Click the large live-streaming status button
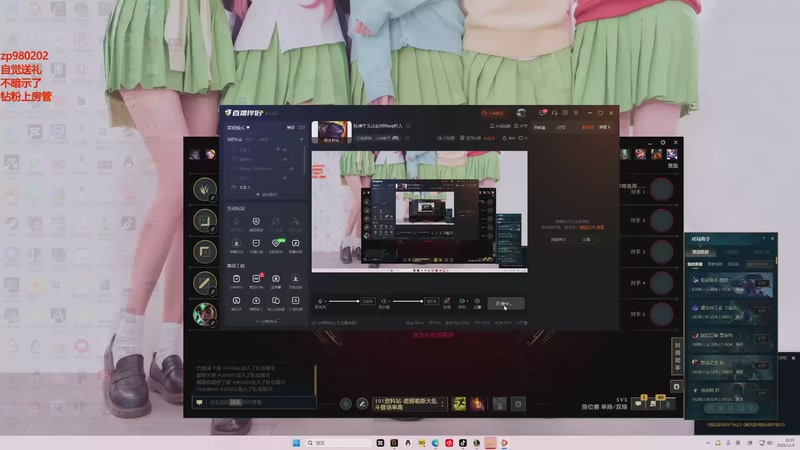 click(506, 304)
